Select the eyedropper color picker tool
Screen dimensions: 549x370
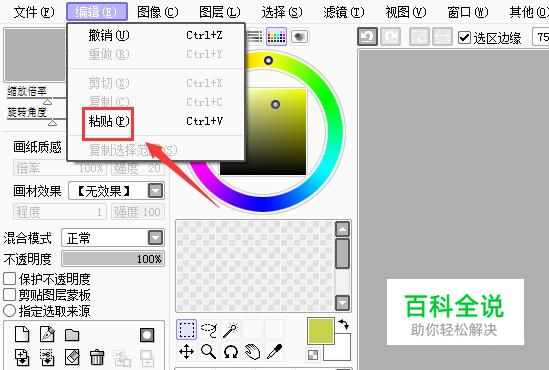tap(274, 351)
